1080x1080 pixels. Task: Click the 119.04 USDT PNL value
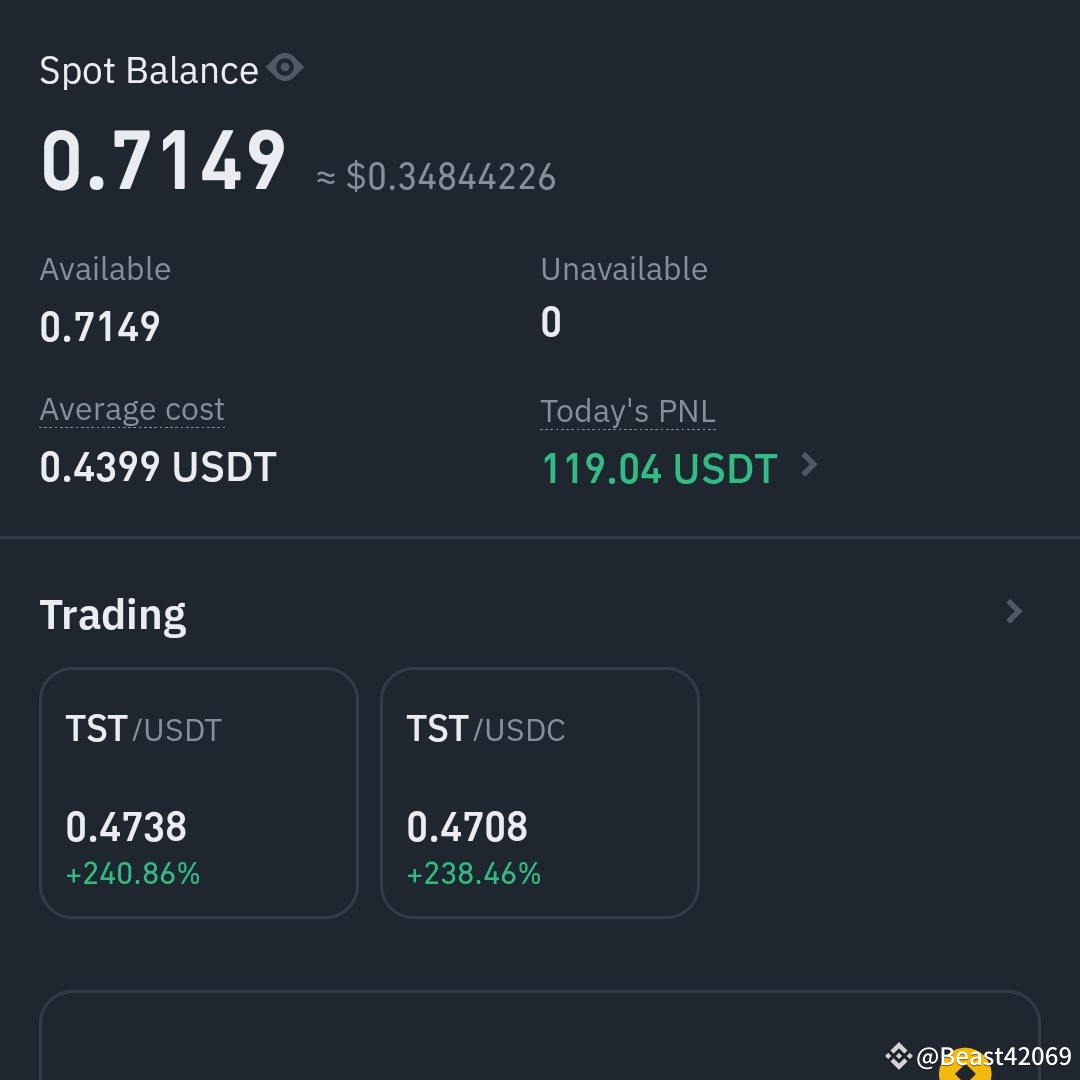659,468
